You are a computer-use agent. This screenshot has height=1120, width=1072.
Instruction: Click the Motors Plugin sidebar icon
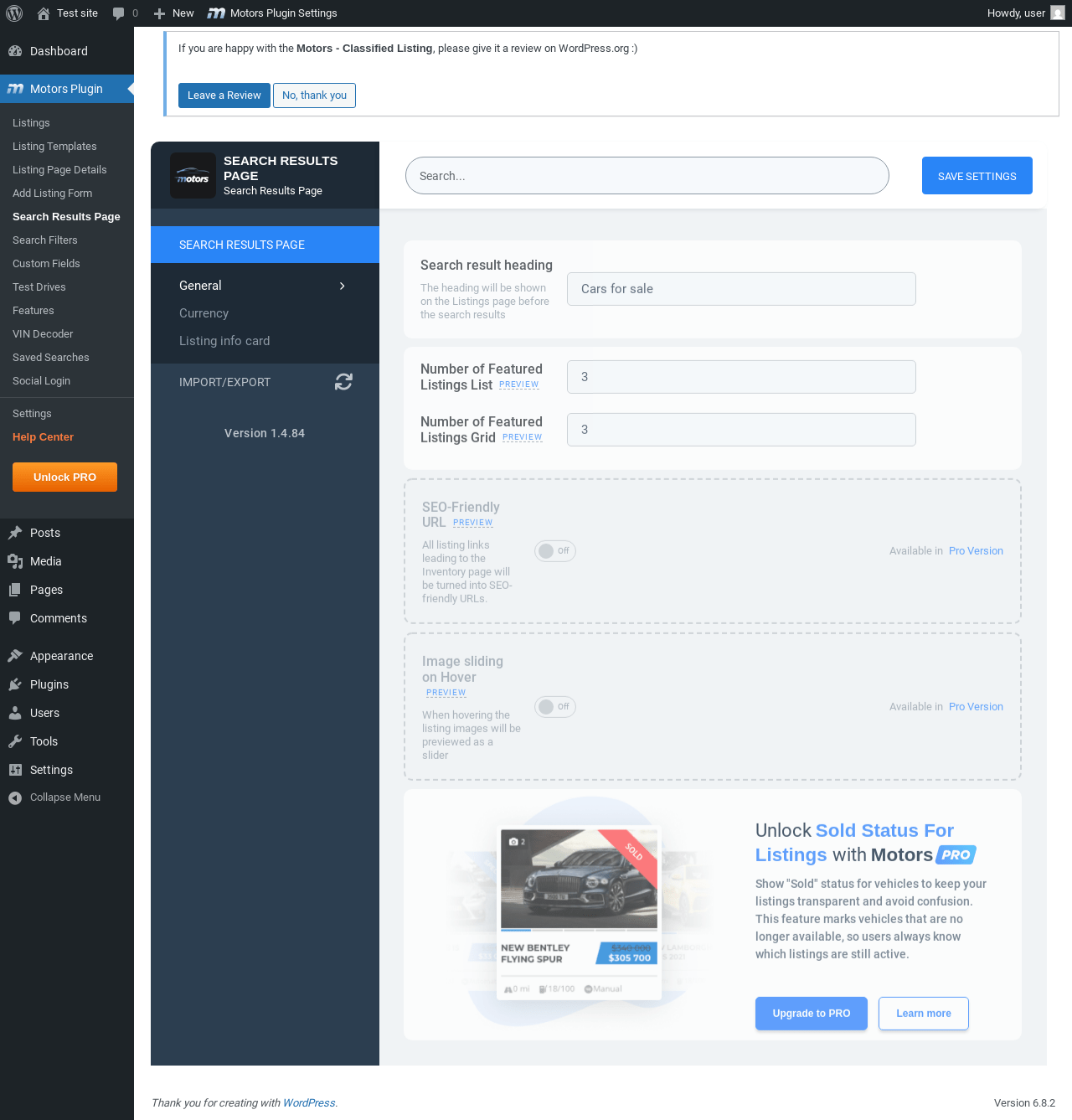pos(15,89)
